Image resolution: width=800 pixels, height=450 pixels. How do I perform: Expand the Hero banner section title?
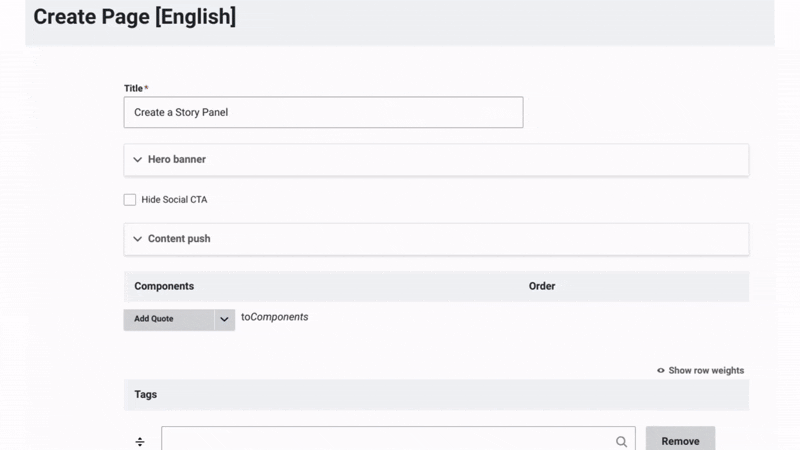click(x=177, y=160)
